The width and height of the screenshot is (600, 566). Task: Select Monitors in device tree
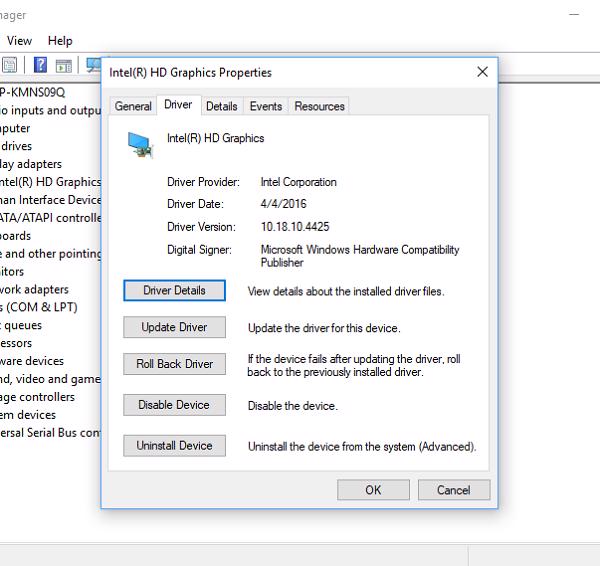12,272
